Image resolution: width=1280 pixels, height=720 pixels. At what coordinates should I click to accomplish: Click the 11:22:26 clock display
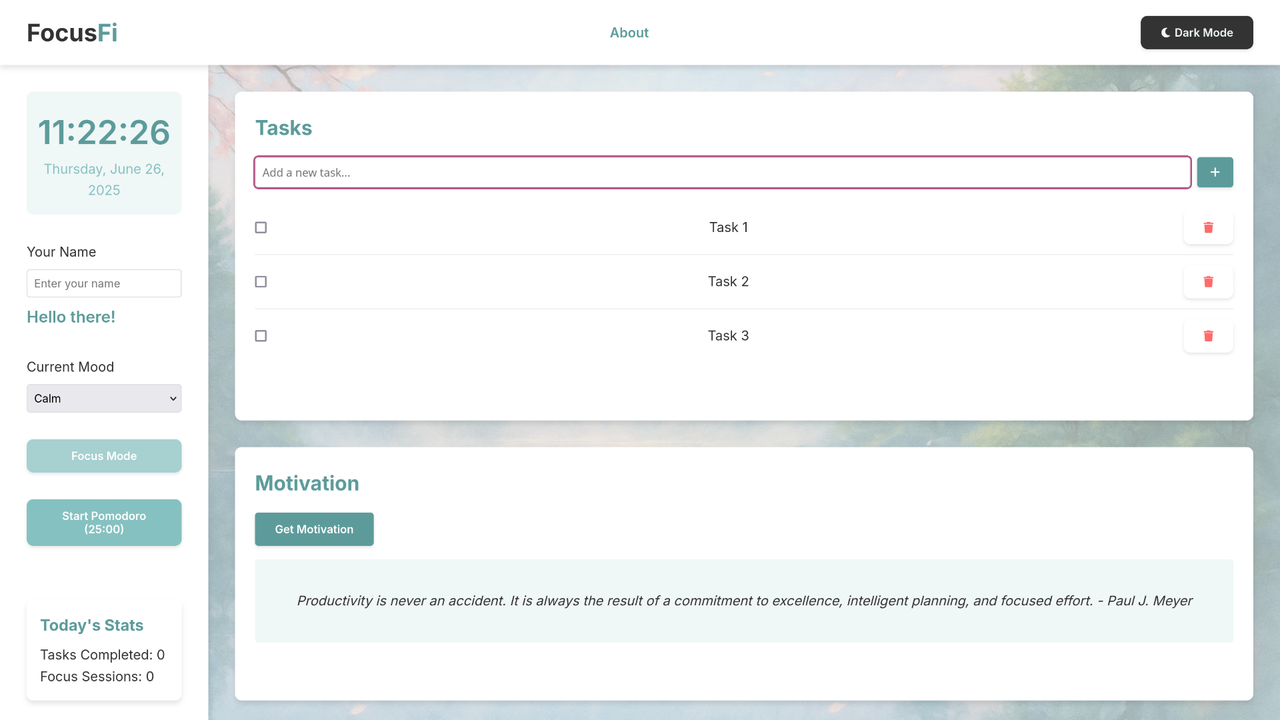pyautogui.click(x=104, y=132)
